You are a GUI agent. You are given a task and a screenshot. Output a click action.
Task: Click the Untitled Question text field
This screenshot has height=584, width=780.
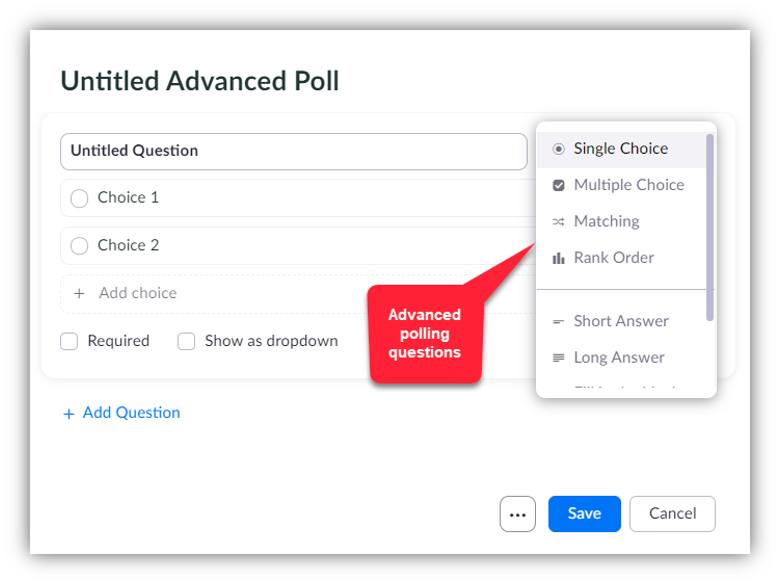coord(293,151)
